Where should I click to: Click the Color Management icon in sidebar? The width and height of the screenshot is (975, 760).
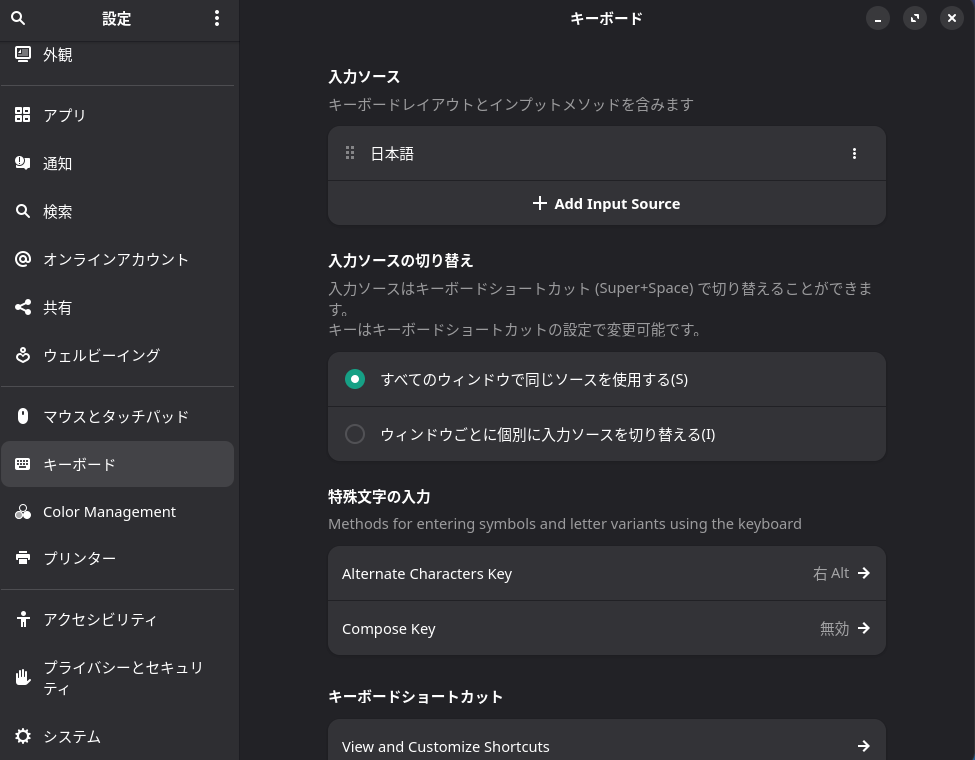23,512
